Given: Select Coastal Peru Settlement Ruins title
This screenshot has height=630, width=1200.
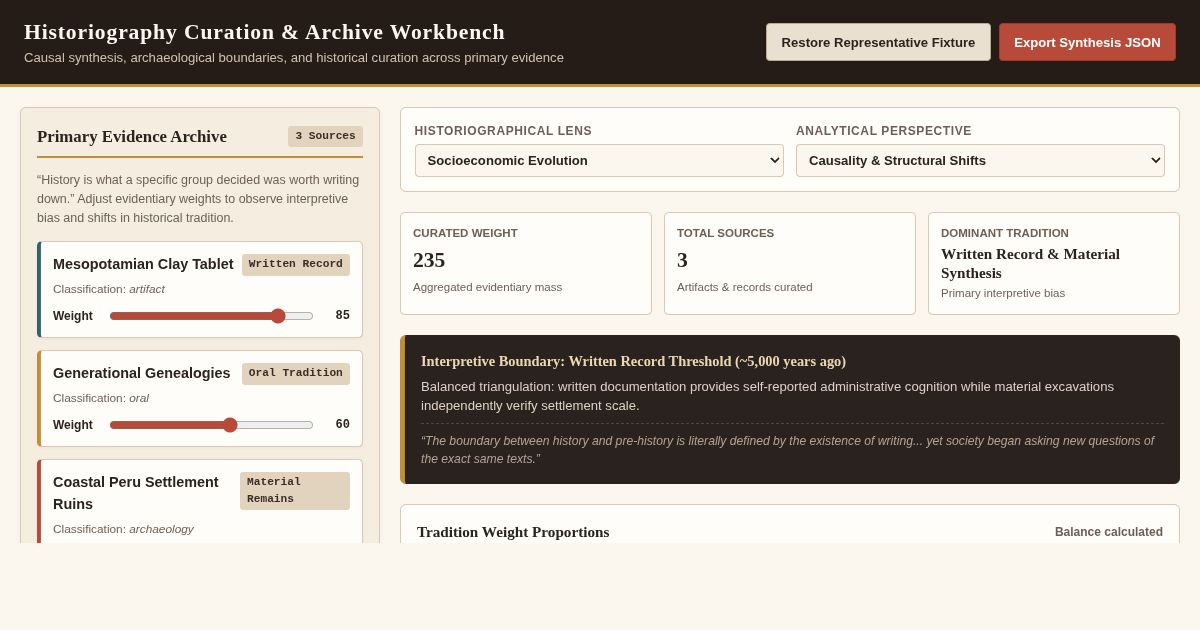Looking at the screenshot, I should click(x=136, y=493).
